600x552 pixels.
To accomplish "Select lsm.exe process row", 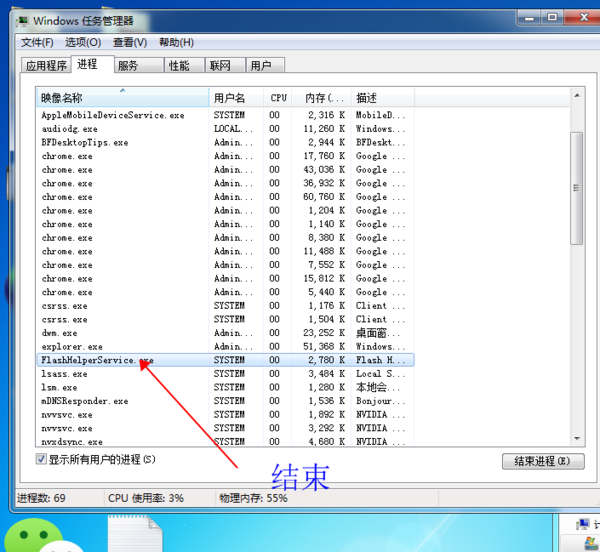I will click(225, 387).
